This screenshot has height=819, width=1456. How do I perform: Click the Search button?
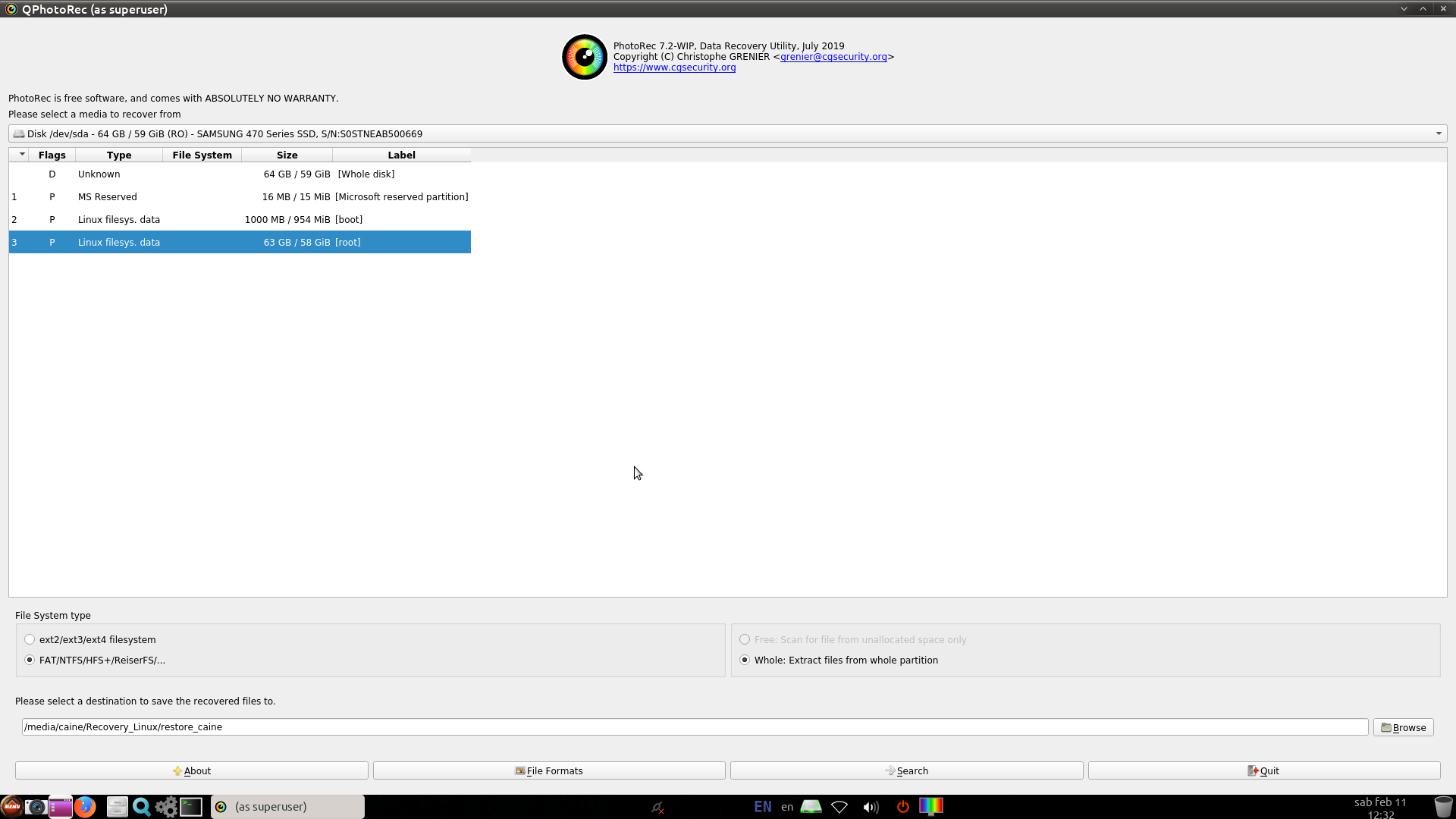tap(906, 770)
